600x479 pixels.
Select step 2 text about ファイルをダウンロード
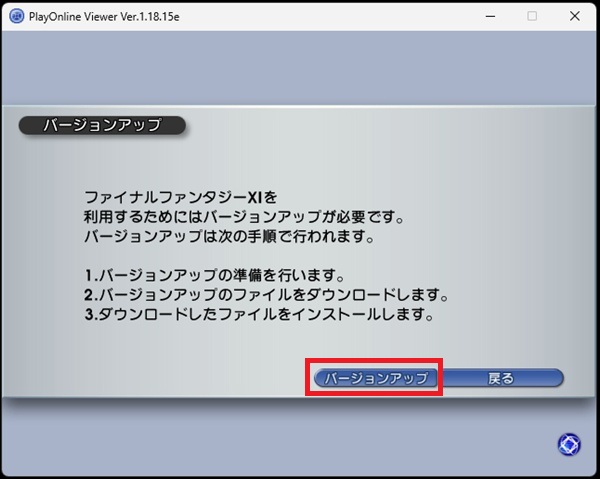click(264, 296)
